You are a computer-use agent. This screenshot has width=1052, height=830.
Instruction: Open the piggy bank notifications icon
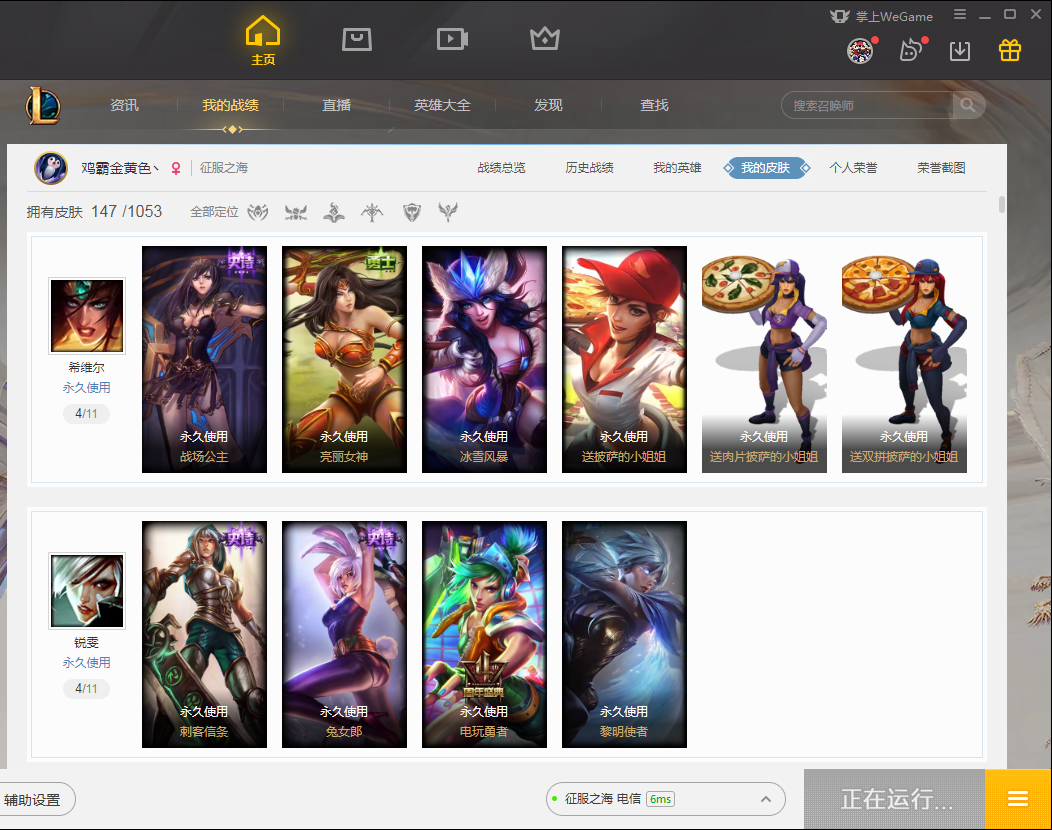click(911, 50)
